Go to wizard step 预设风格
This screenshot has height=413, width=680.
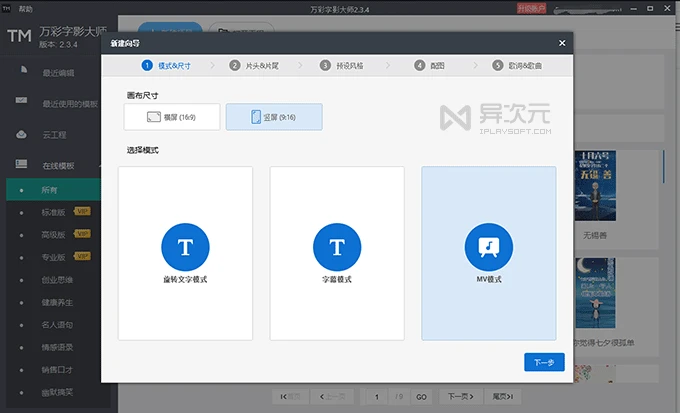point(342,66)
